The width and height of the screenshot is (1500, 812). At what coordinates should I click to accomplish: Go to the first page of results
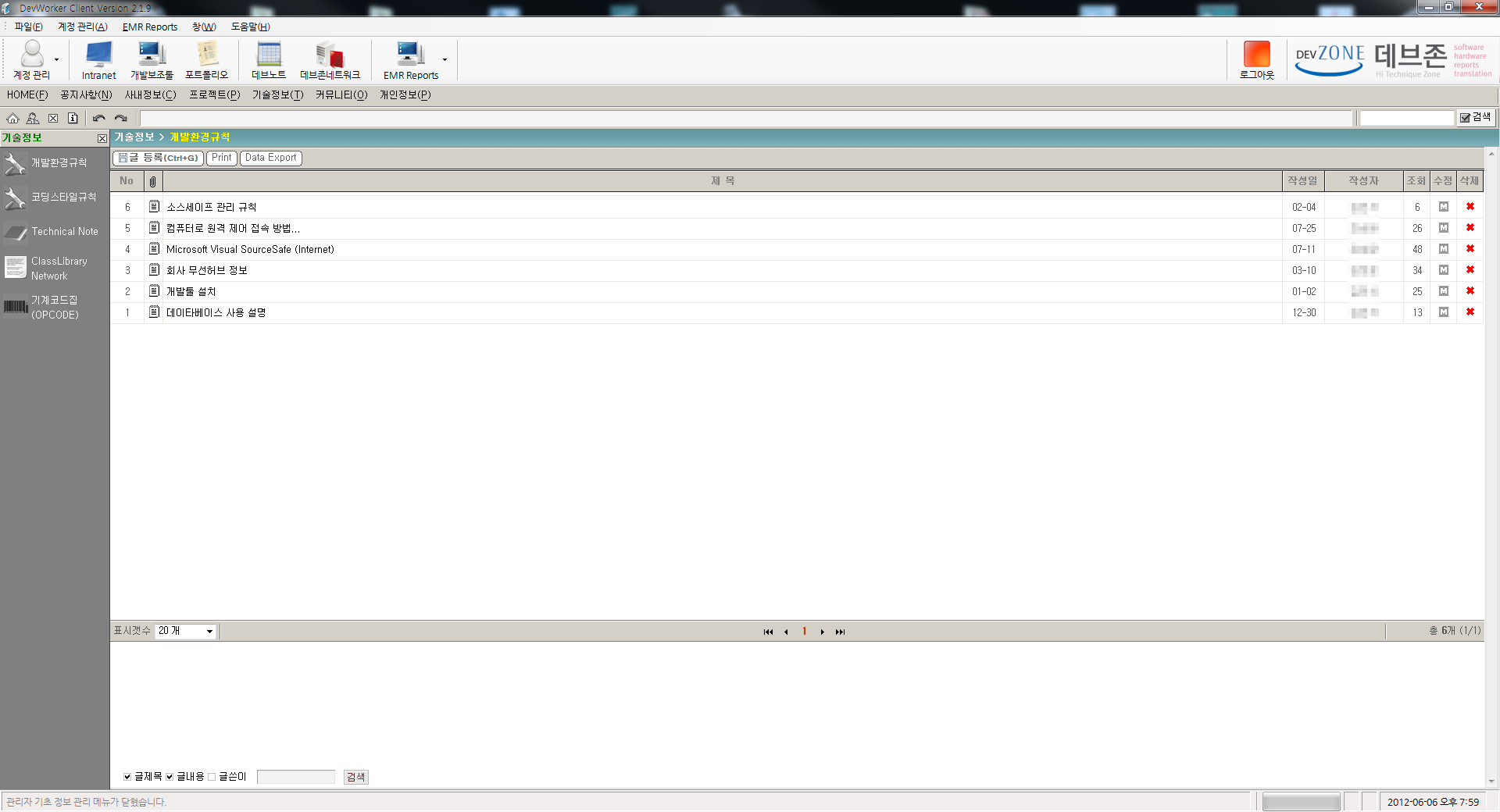(768, 632)
